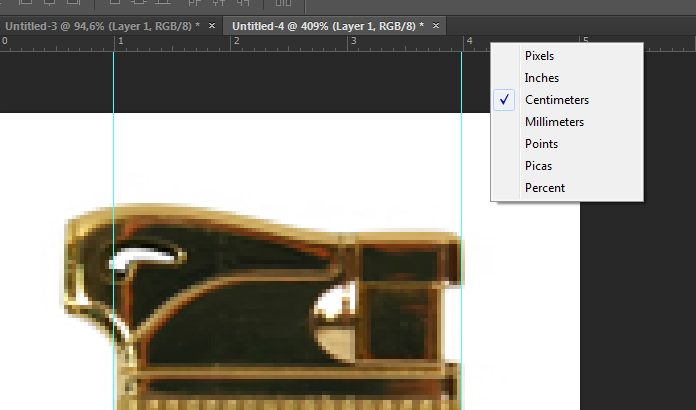Click the ruler at the 0 origin mark
Screen dimensions: 696x410
(5, 42)
